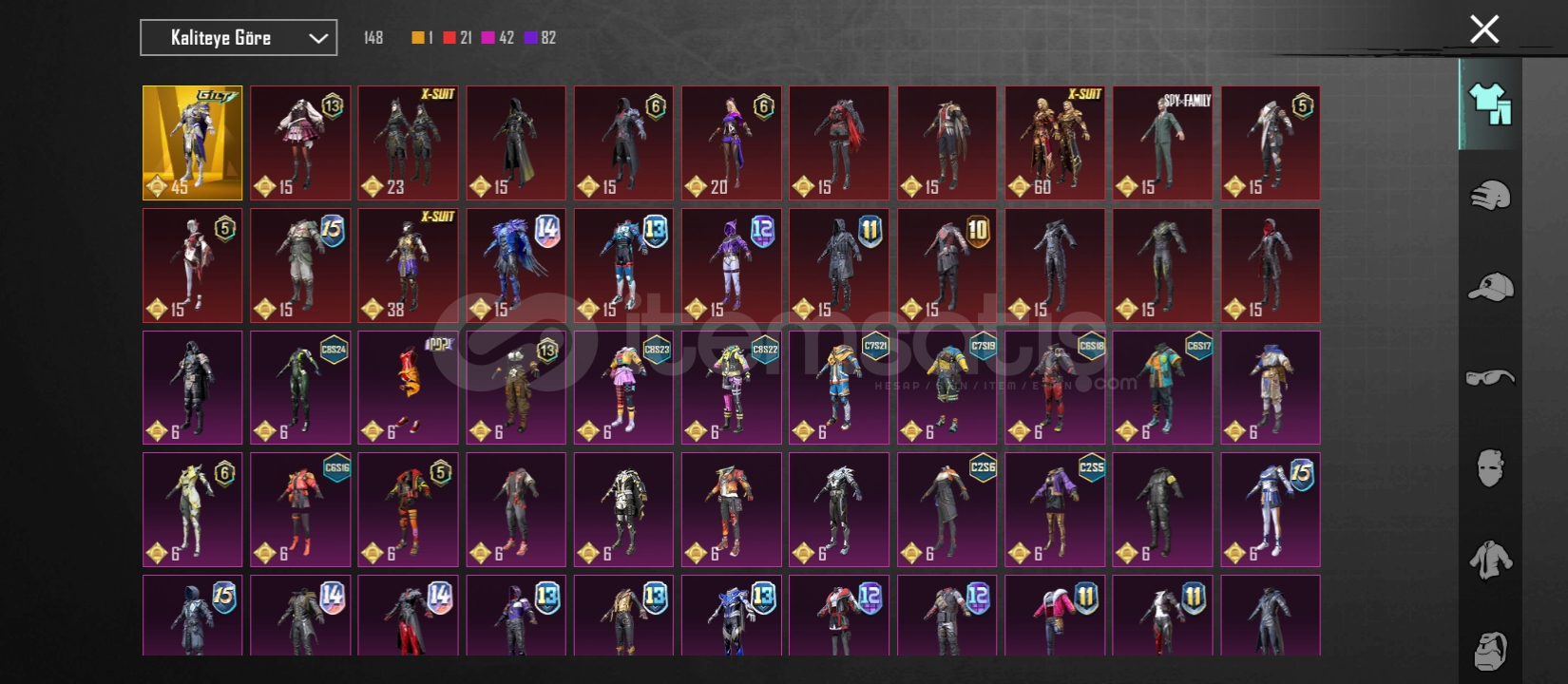This screenshot has width=1568, height=684.
Task: Filter by the magenta quality swatch
Action: tap(488, 38)
